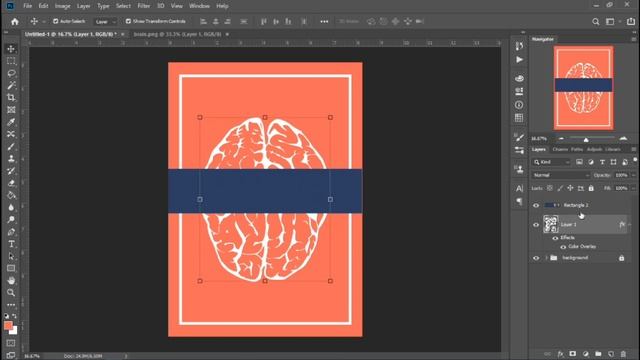Image resolution: width=640 pixels, height=360 pixels.
Task: Select the Eraser tool
Action: pos(11,183)
